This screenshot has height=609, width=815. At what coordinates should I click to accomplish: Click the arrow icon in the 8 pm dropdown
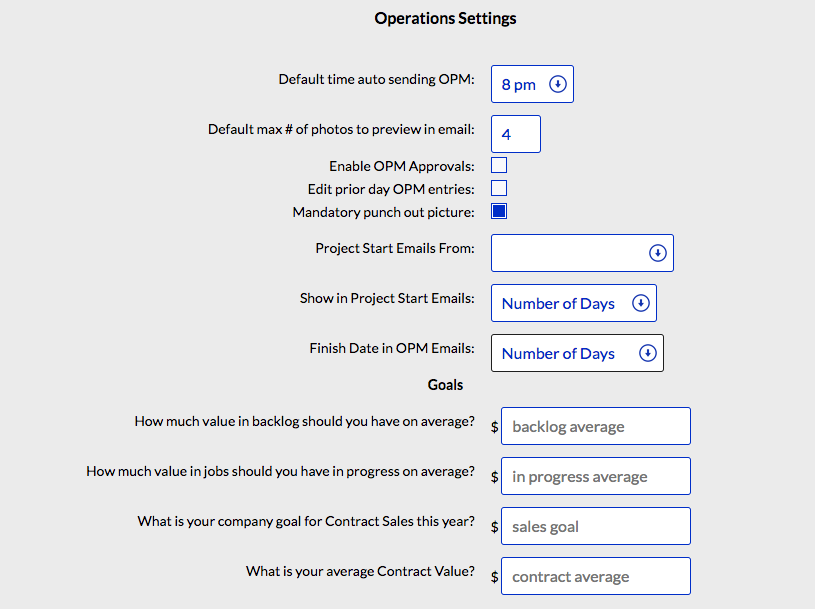(558, 84)
